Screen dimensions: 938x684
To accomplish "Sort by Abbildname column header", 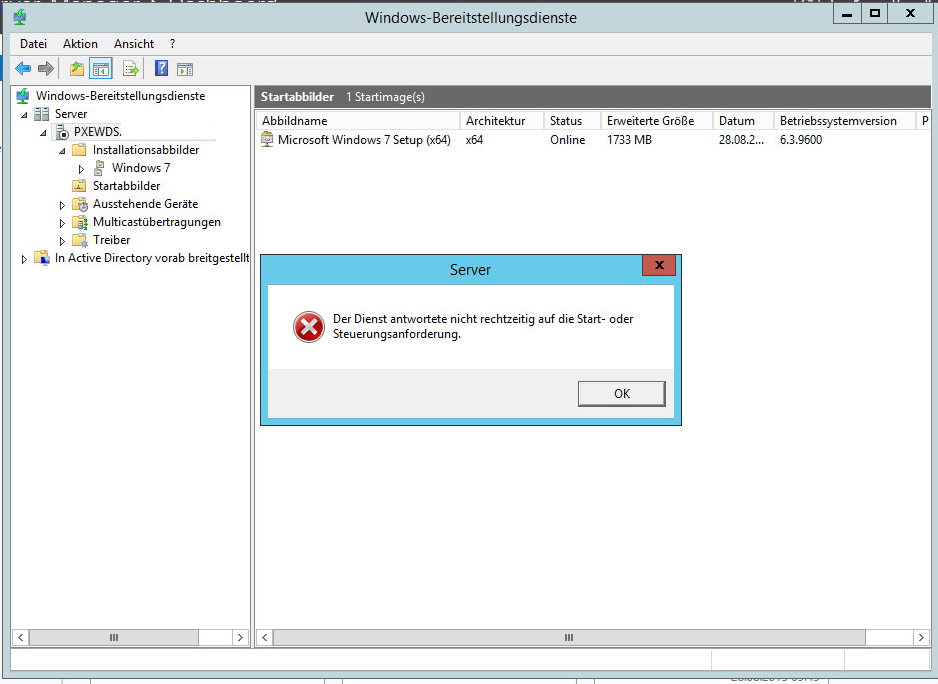I will point(358,121).
